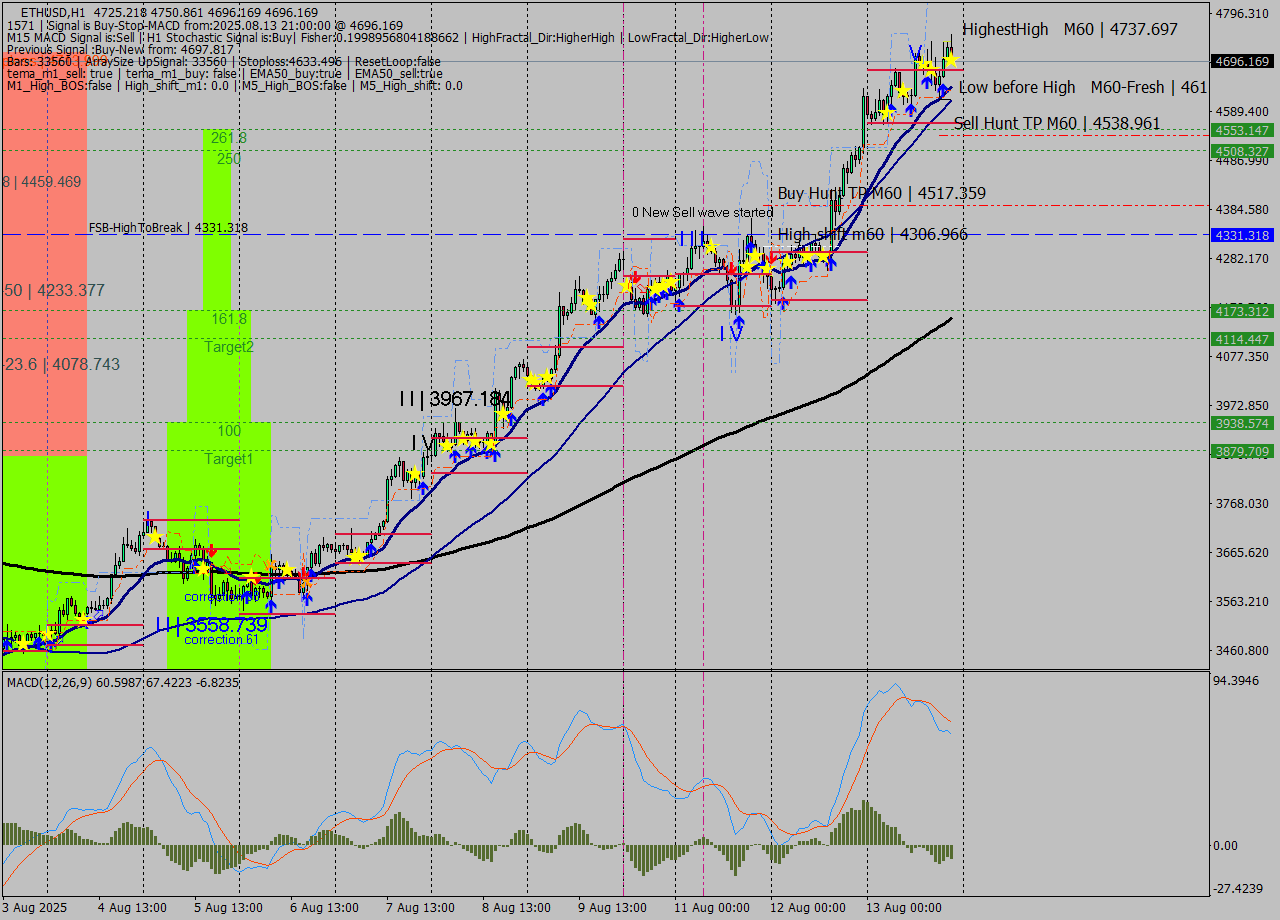
Task: Select the yellow star marker at the highest high
Action: point(948,60)
